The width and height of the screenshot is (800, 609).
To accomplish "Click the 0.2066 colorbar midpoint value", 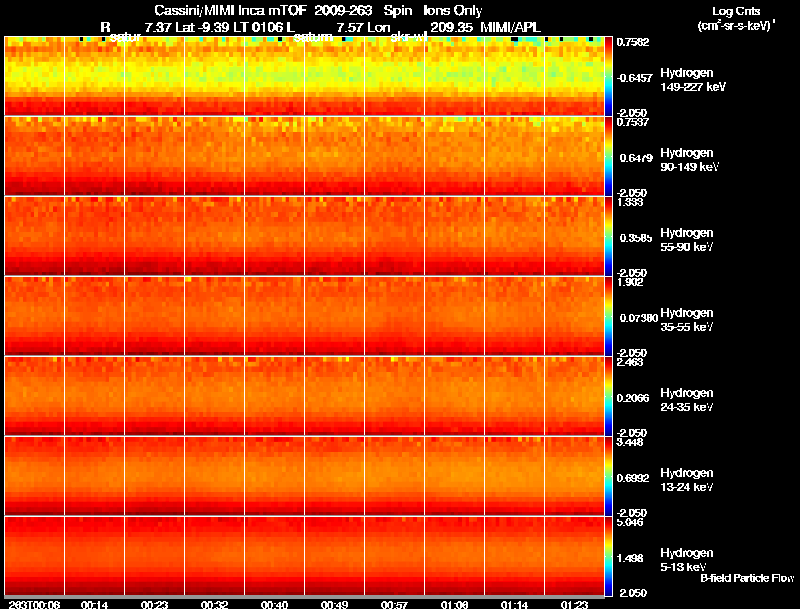I will click(x=633, y=398).
